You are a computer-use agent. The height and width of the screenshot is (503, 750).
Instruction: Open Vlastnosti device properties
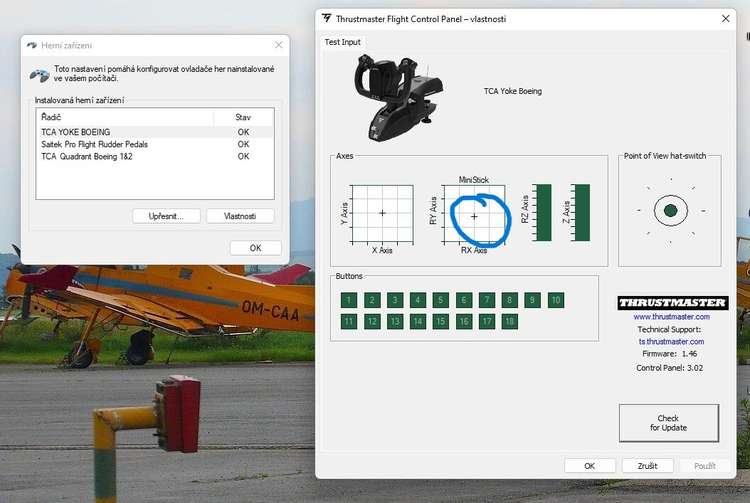point(240,216)
